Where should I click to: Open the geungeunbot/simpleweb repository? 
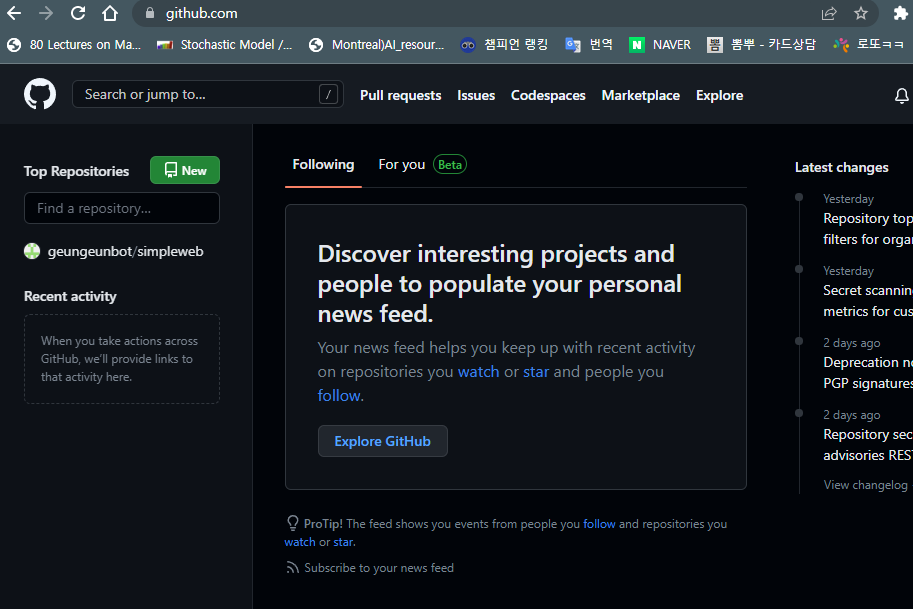pyautogui.click(x=126, y=252)
